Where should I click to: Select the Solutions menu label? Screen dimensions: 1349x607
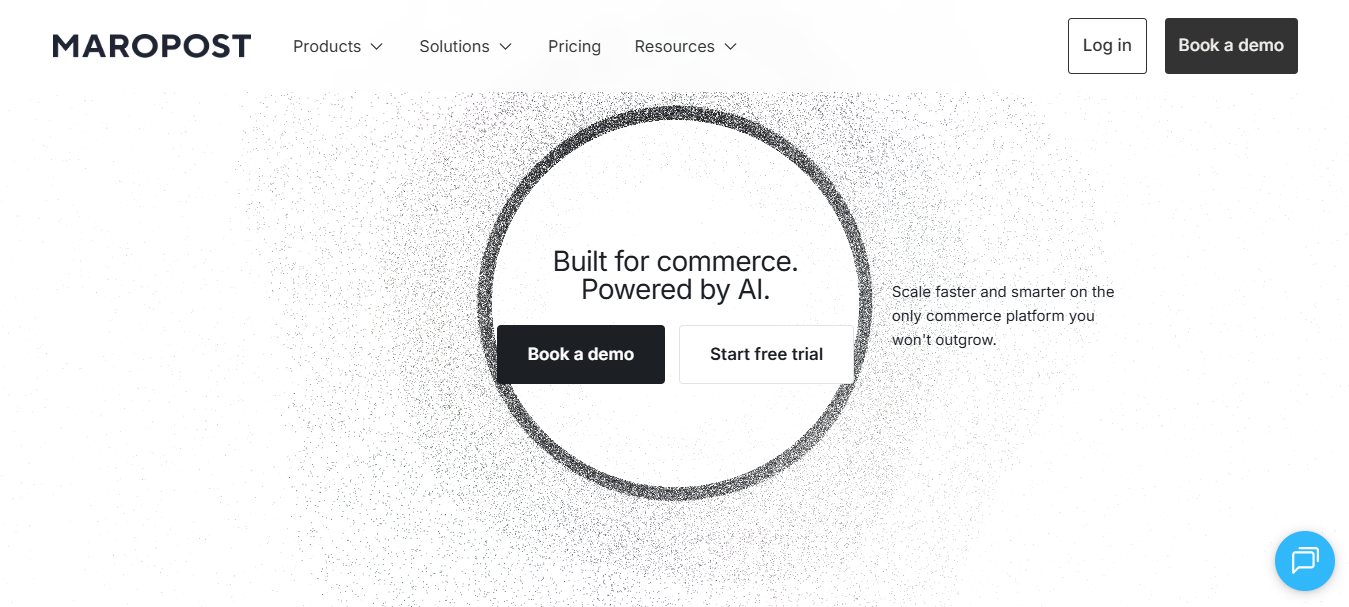[x=454, y=46]
